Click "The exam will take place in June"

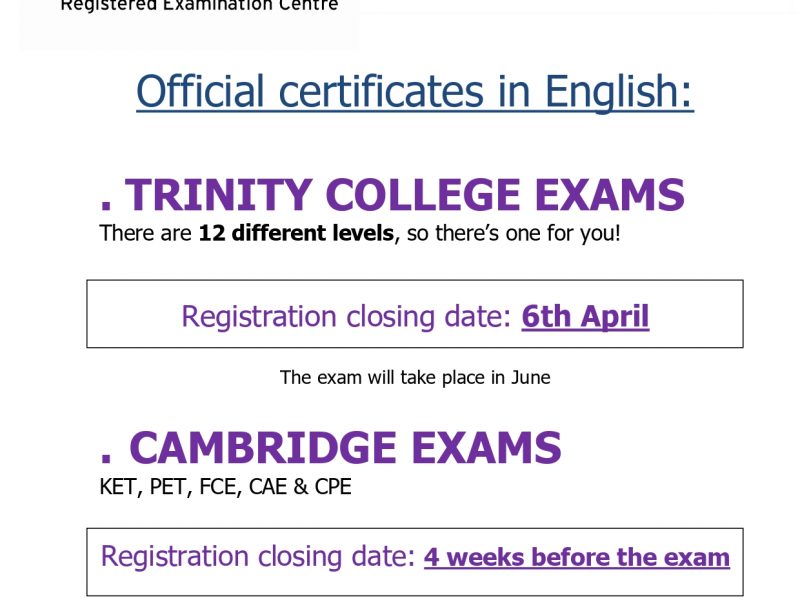point(415,378)
